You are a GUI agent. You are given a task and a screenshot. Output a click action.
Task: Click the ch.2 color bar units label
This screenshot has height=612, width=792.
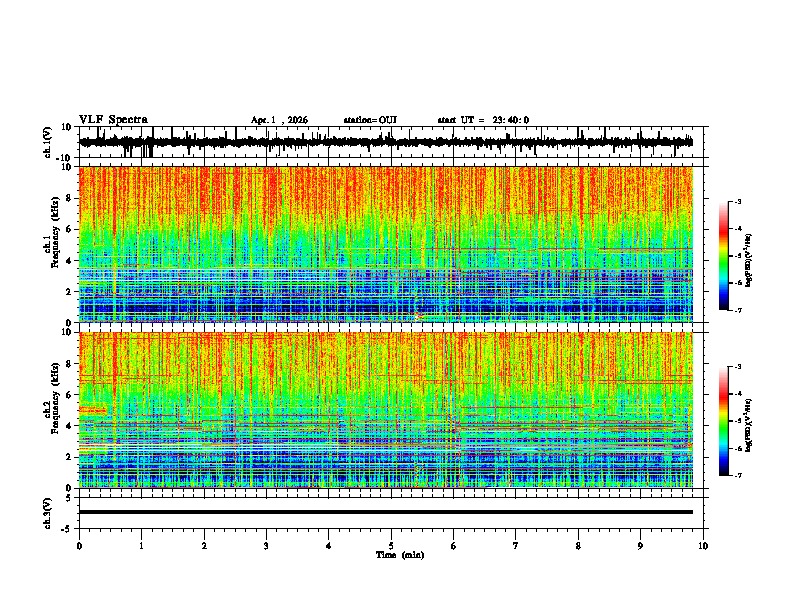pyautogui.click(x=749, y=425)
